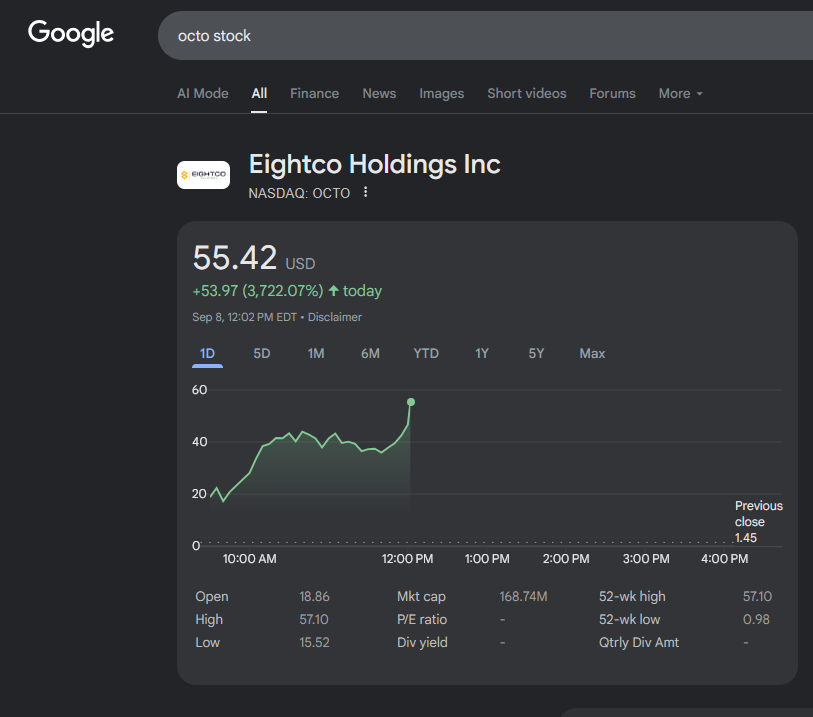Open the Short videos tab

click(526, 94)
